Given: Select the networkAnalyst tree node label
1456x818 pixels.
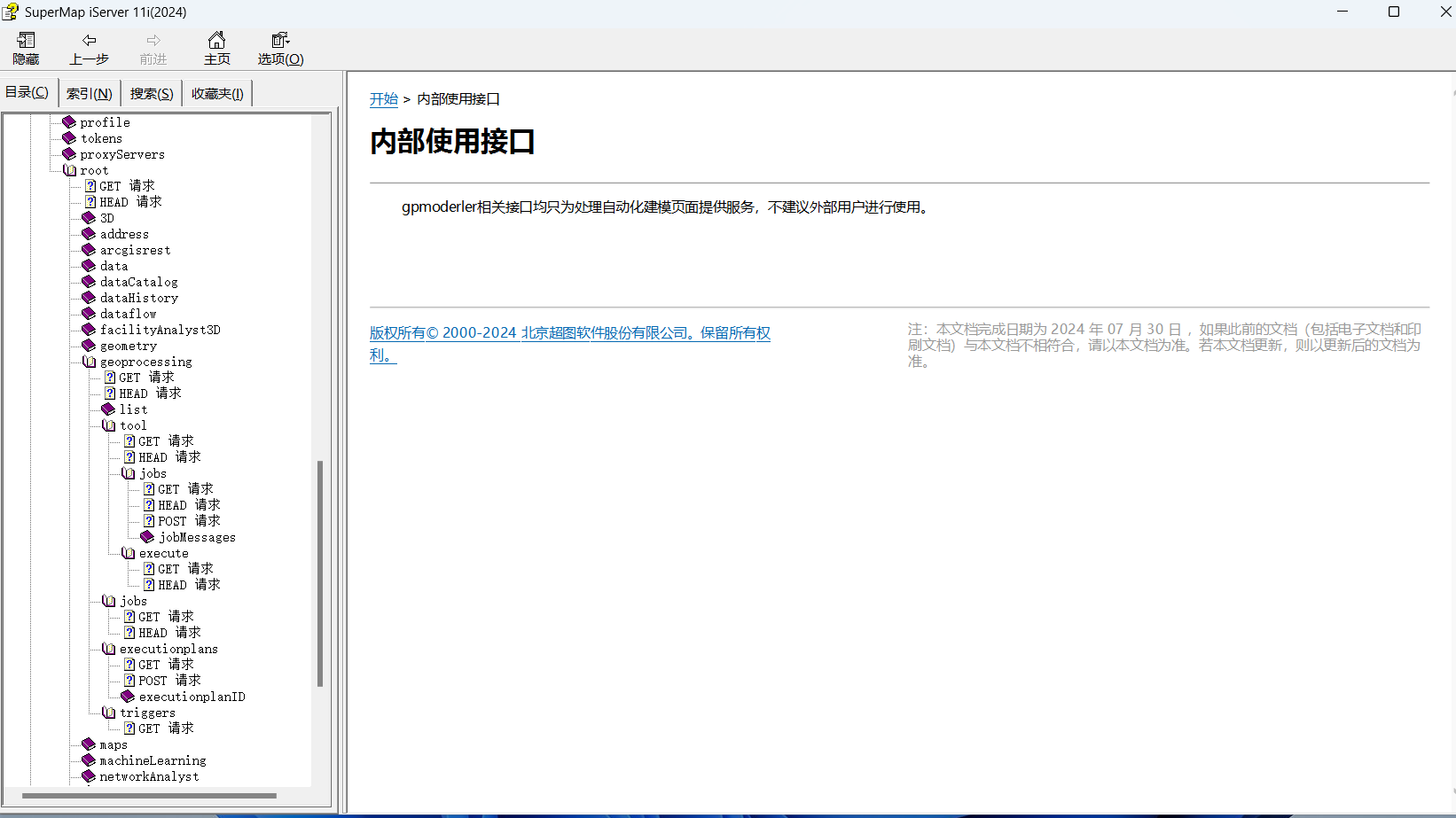Looking at the screenshot, I should pyautogui.click(x=149, y=776).
